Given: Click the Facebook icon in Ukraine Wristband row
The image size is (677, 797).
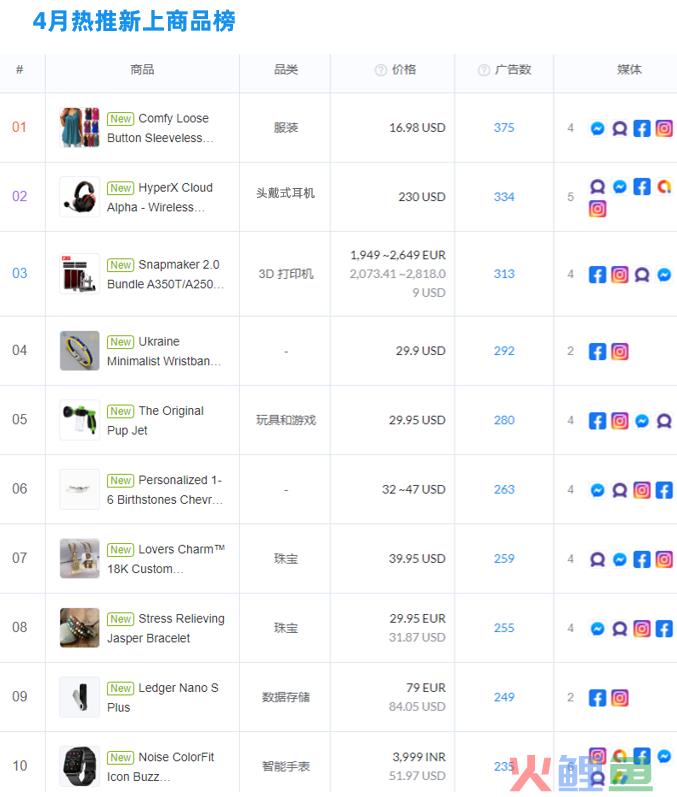Looking at the screenshot, I should pyautogui.click(x=598, y=352).
